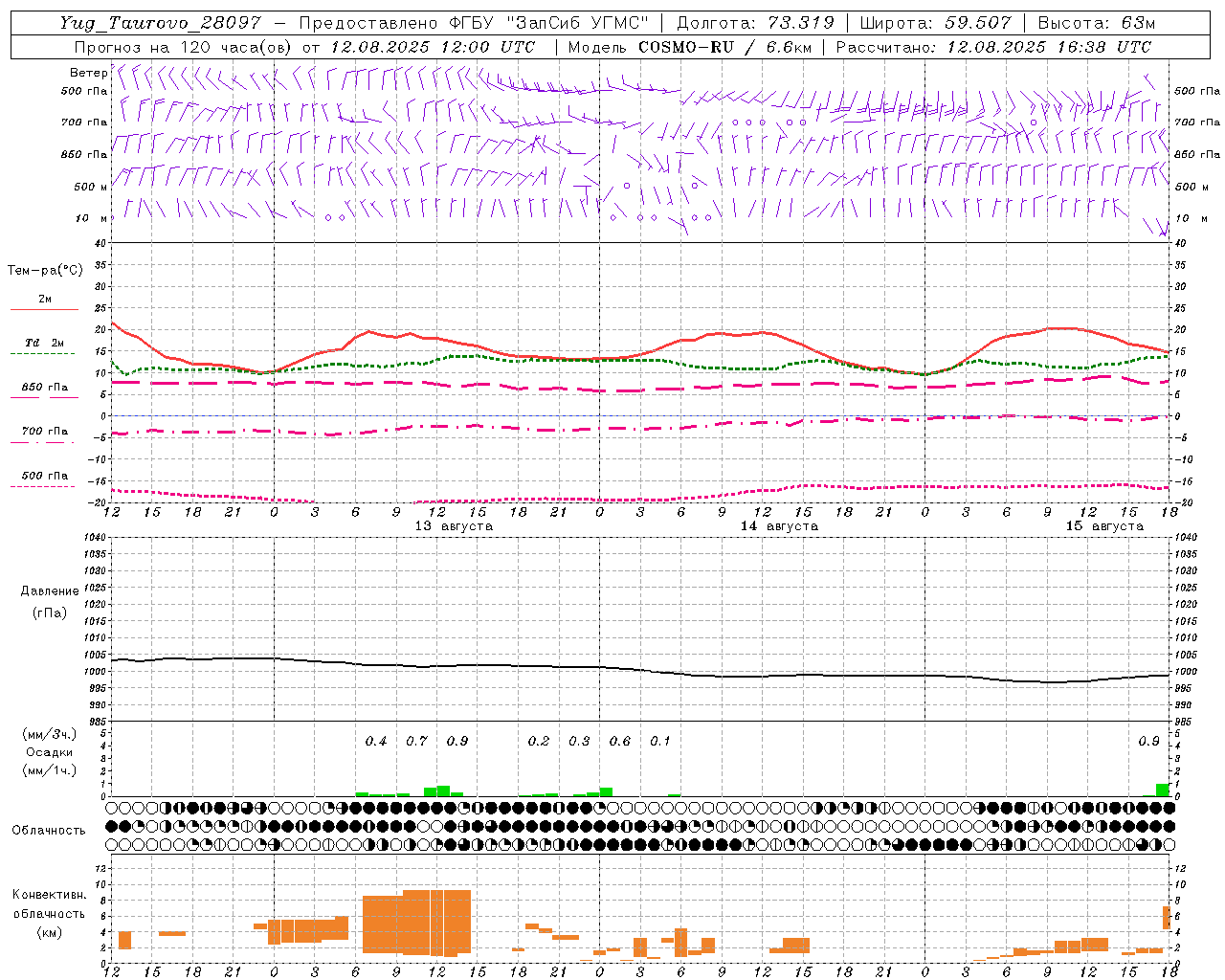Click the 0.6 precipitation value

pos(620,741)
